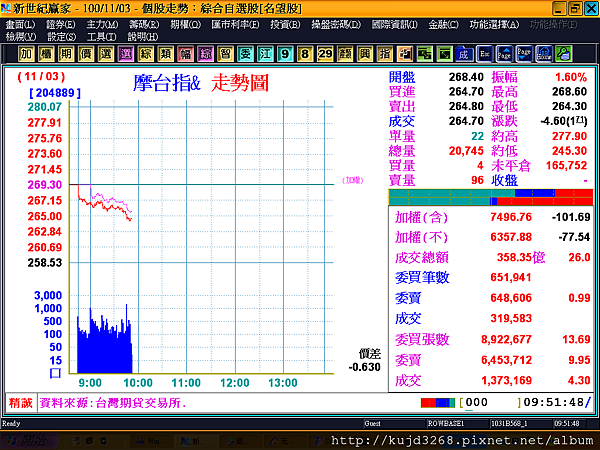Click the date label (11/03)

tap(41, 77)
